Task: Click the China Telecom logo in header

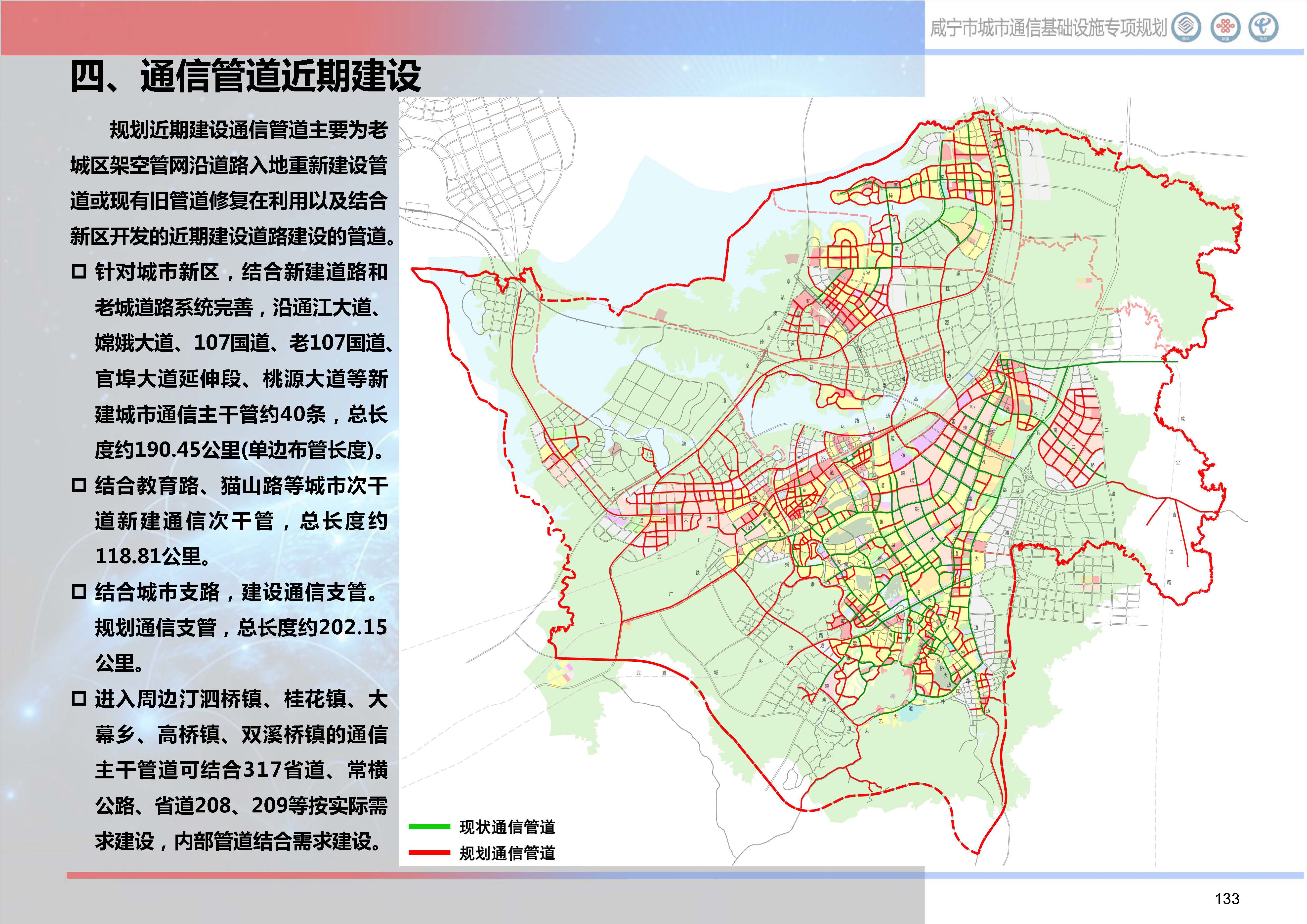Action: [x=1264, y=27]
